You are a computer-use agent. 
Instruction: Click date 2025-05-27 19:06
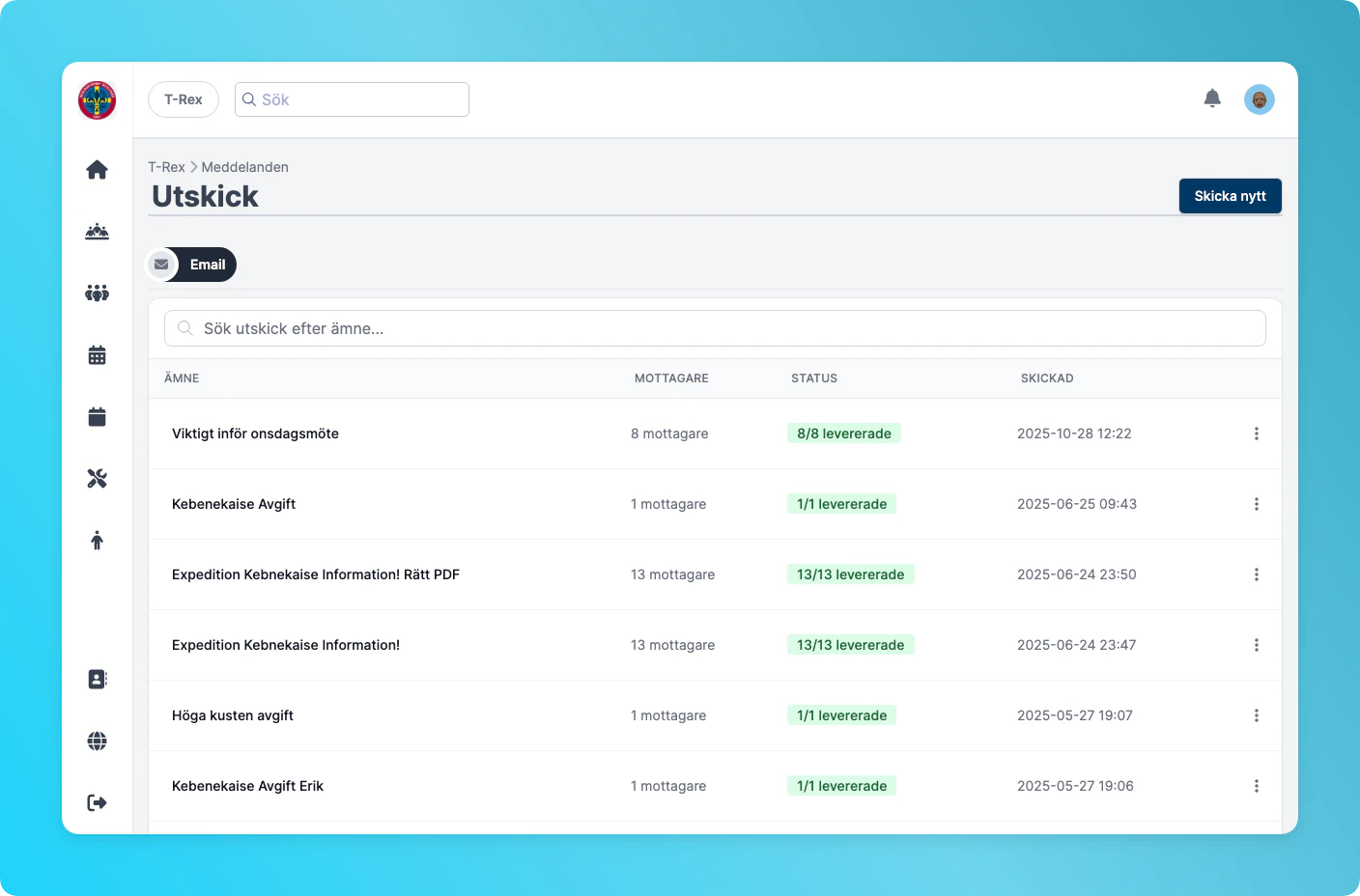tap(1075, 786)
